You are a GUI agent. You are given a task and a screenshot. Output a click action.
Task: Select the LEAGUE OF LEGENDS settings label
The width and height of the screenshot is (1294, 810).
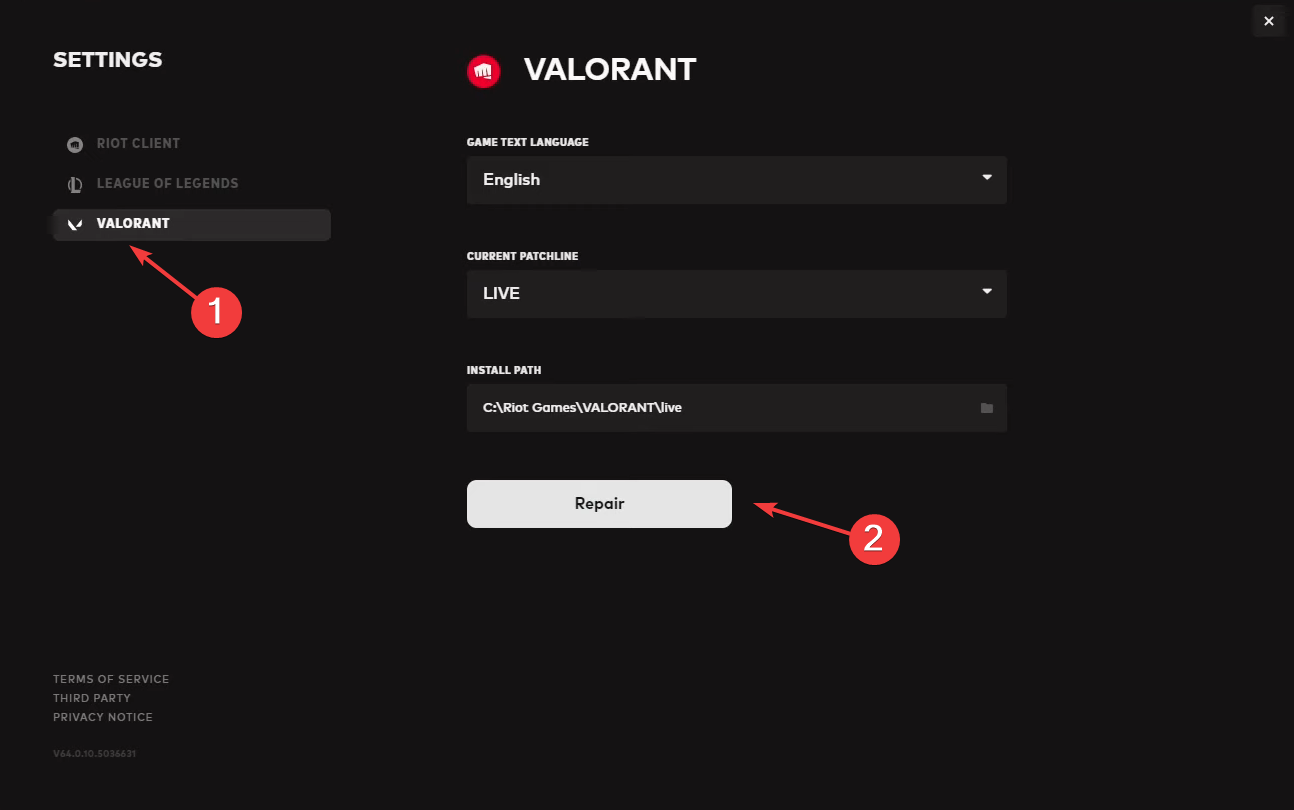pos(167,184)
